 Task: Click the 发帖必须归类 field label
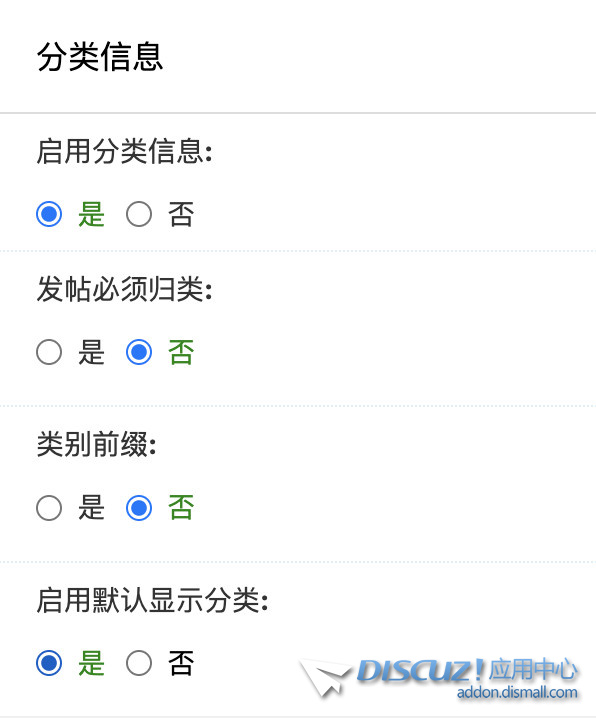[x=125, y=289]
